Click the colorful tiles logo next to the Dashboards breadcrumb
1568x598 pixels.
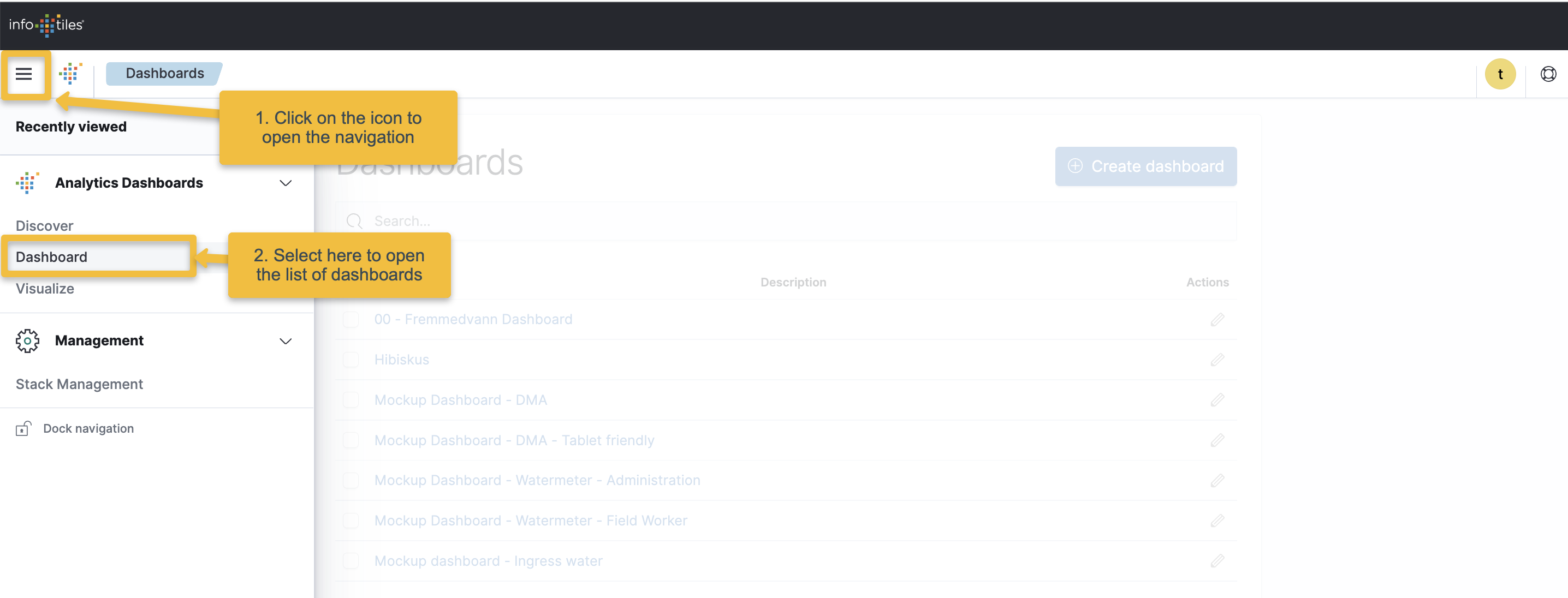point(70,74)
